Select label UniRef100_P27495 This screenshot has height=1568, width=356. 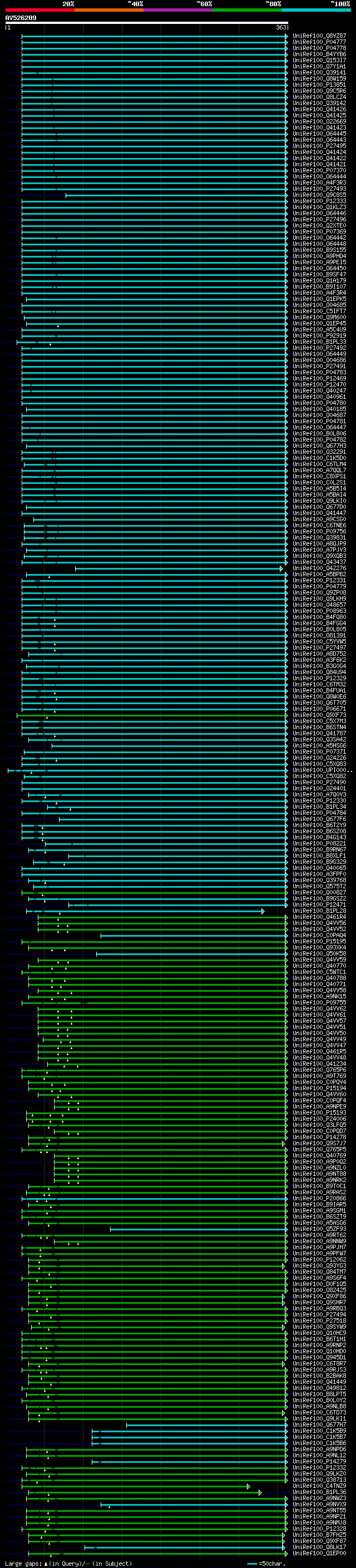tap(319, 146)
